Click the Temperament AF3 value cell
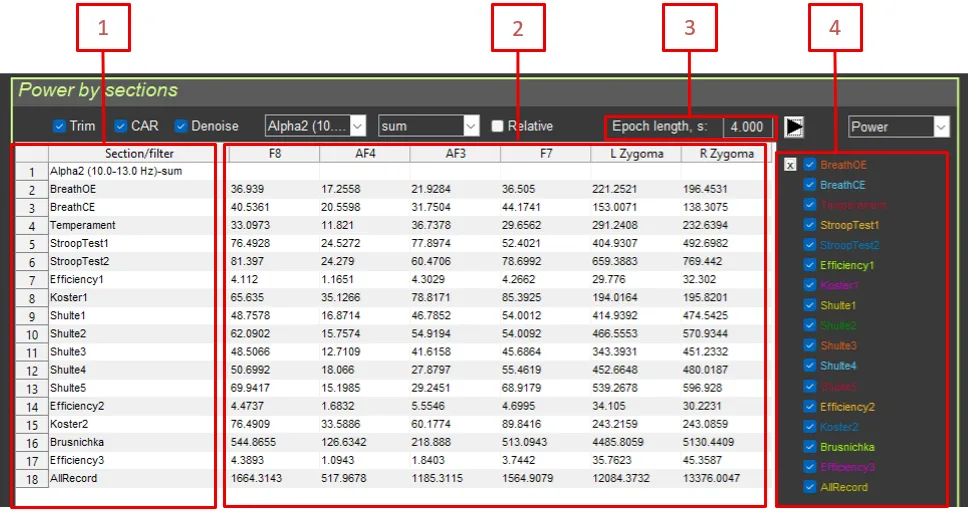 (454, 226)
